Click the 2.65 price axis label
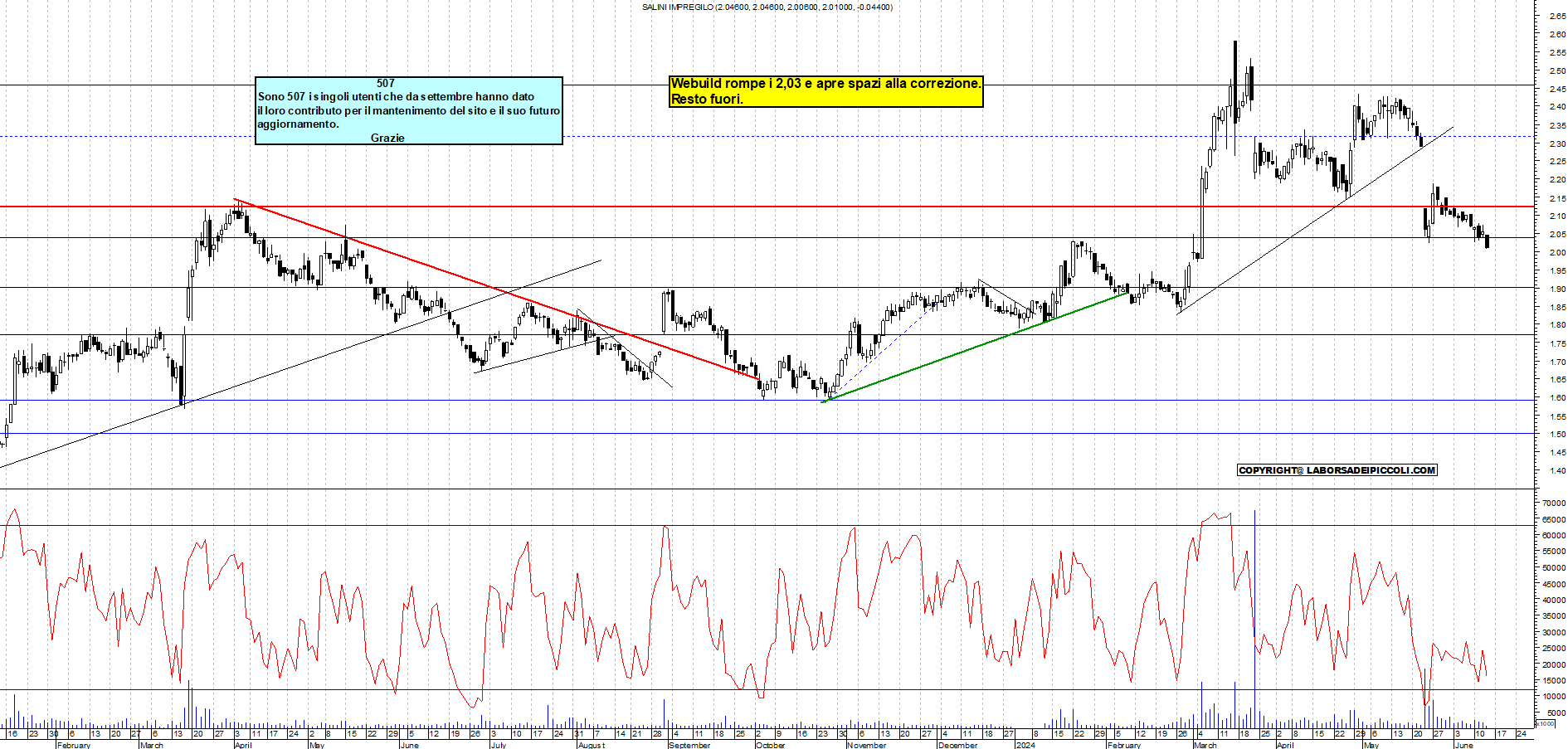Image resolution: width=1568 pixels, height=749 pixels. [1556, 16]
